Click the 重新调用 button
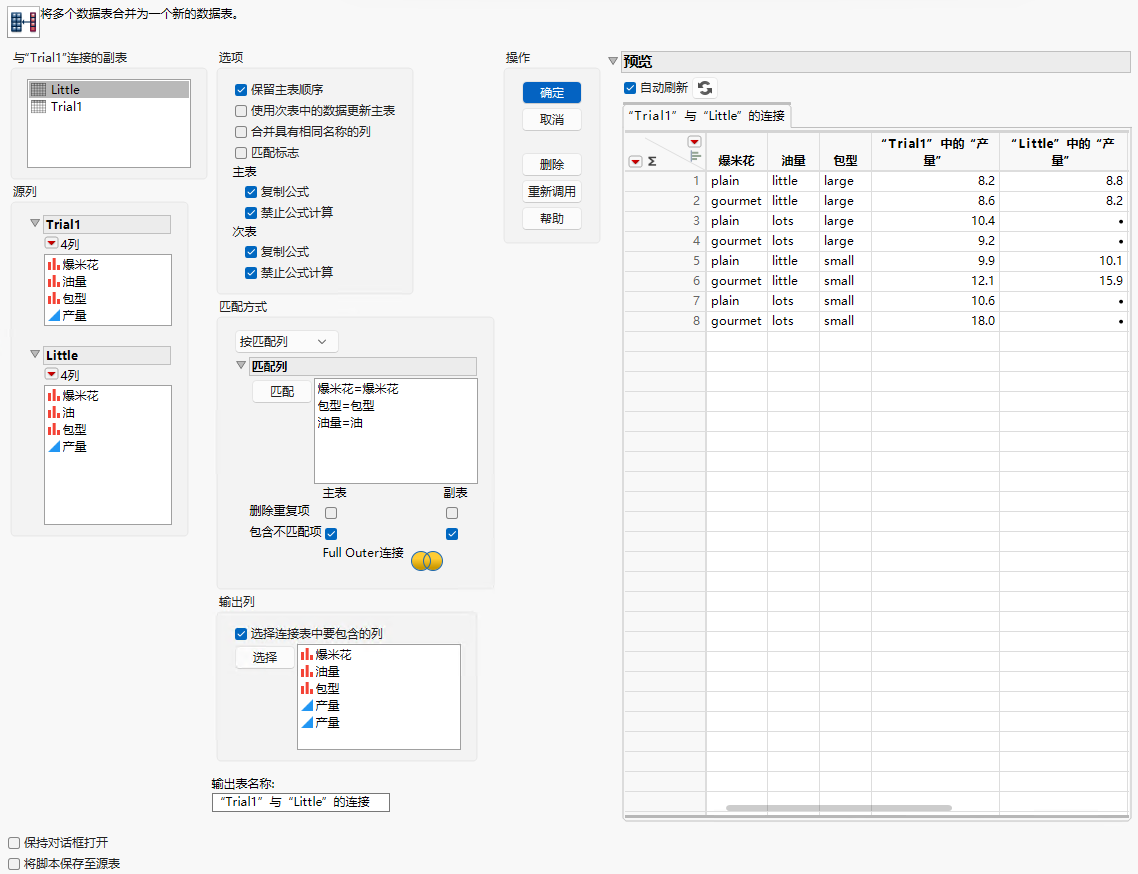This screenshot has height=874, width=1138. click(552, 192)
